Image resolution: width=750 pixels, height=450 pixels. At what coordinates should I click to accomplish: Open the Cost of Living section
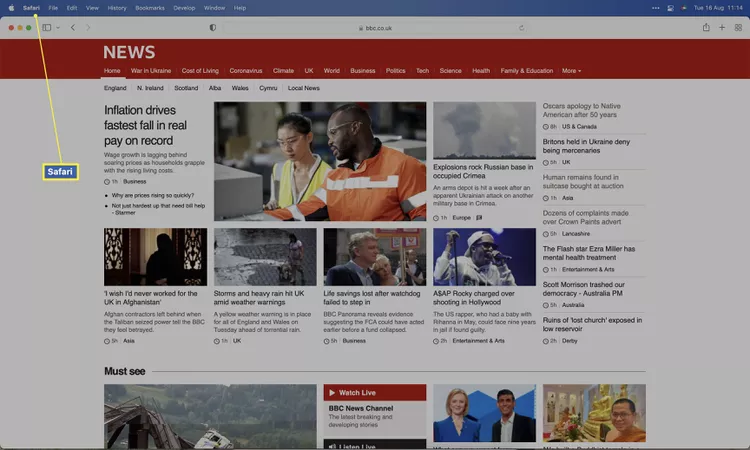(200, 71)
